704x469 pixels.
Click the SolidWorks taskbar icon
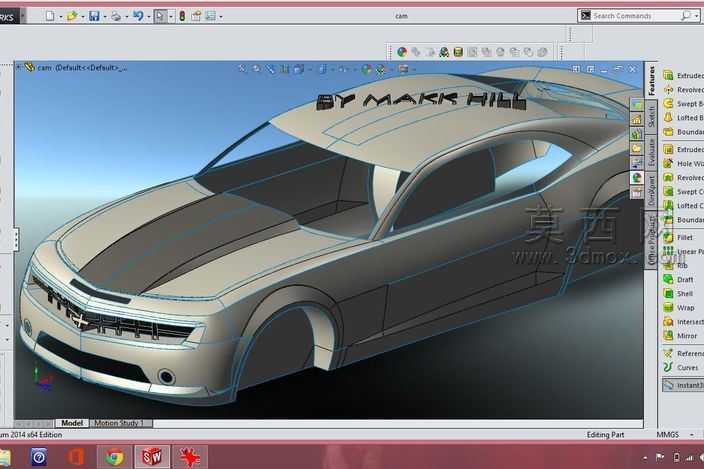coord(152,457)
